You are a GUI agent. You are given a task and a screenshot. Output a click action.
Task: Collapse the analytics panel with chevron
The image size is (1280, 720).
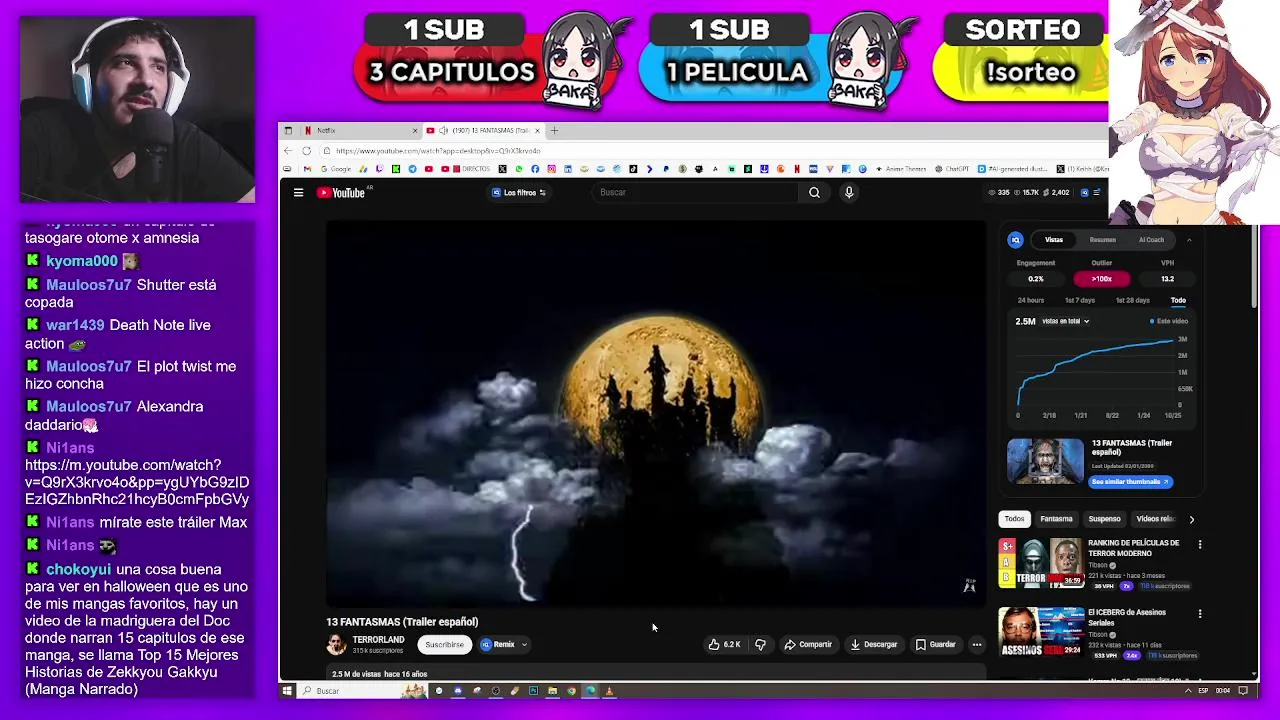(1189, 240)
